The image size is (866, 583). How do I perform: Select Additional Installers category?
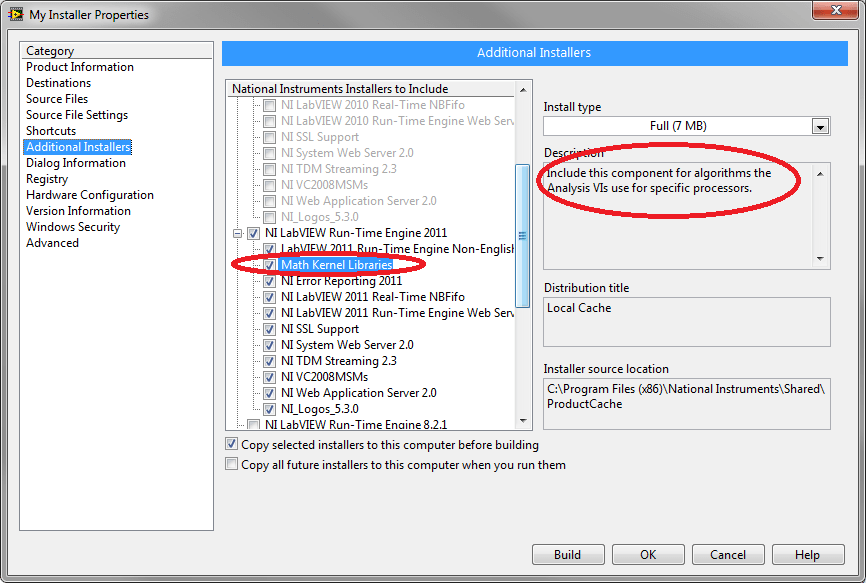[x=78, y=147]
